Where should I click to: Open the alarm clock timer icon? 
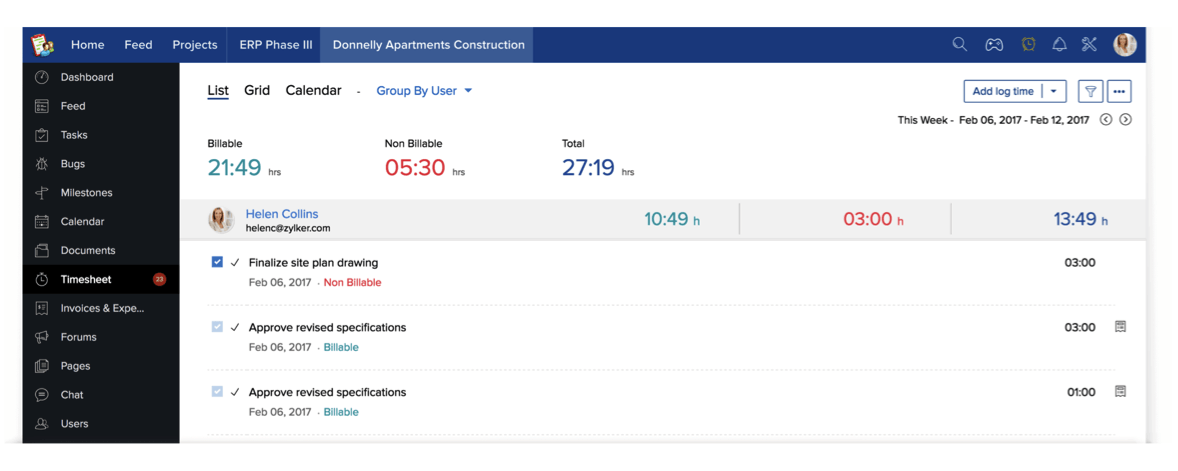point(1028,44)
